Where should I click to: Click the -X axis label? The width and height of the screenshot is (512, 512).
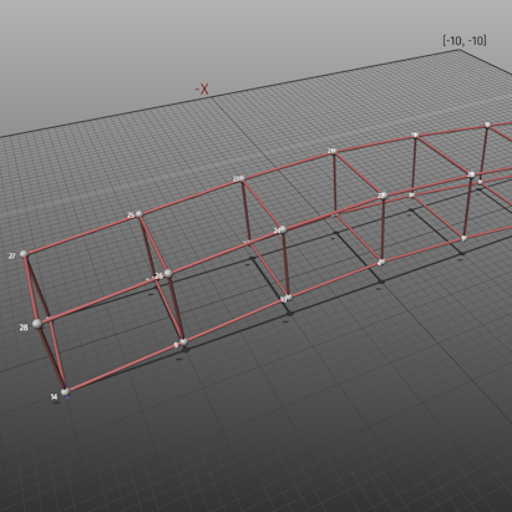coord(202,89)
